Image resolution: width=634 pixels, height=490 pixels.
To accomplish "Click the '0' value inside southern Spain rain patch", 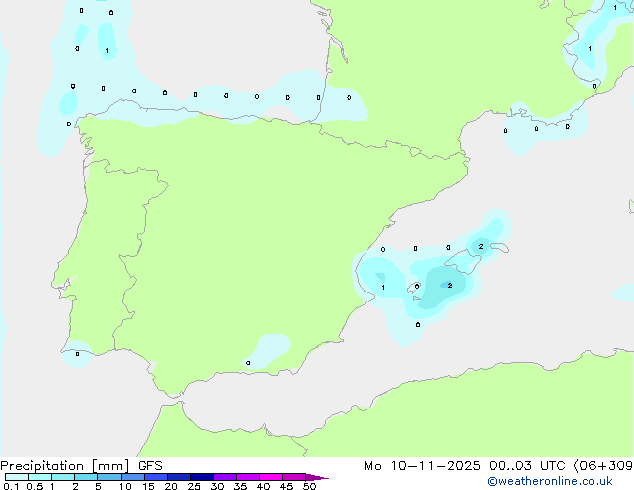I will pos(248,363).
